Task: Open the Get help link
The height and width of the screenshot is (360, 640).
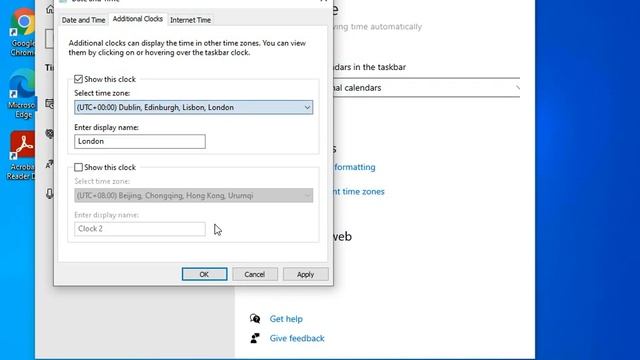Action: (x=286, y=319)
